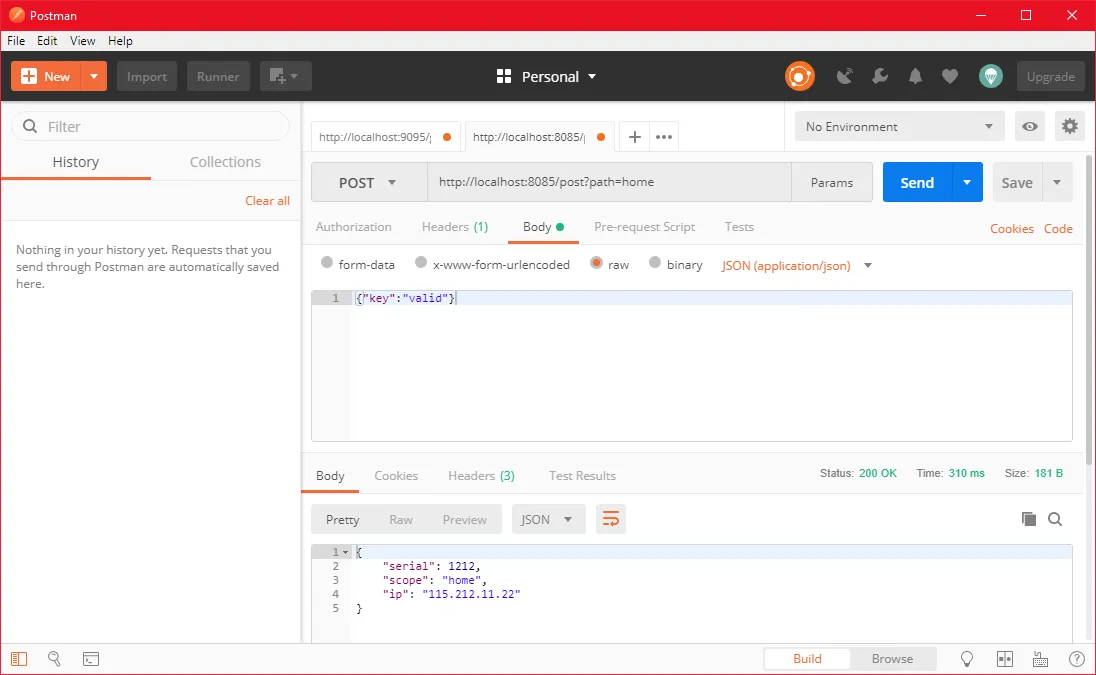Open help question mark icon
This screenshot has width=1096, height=675.
(1076, 659)
